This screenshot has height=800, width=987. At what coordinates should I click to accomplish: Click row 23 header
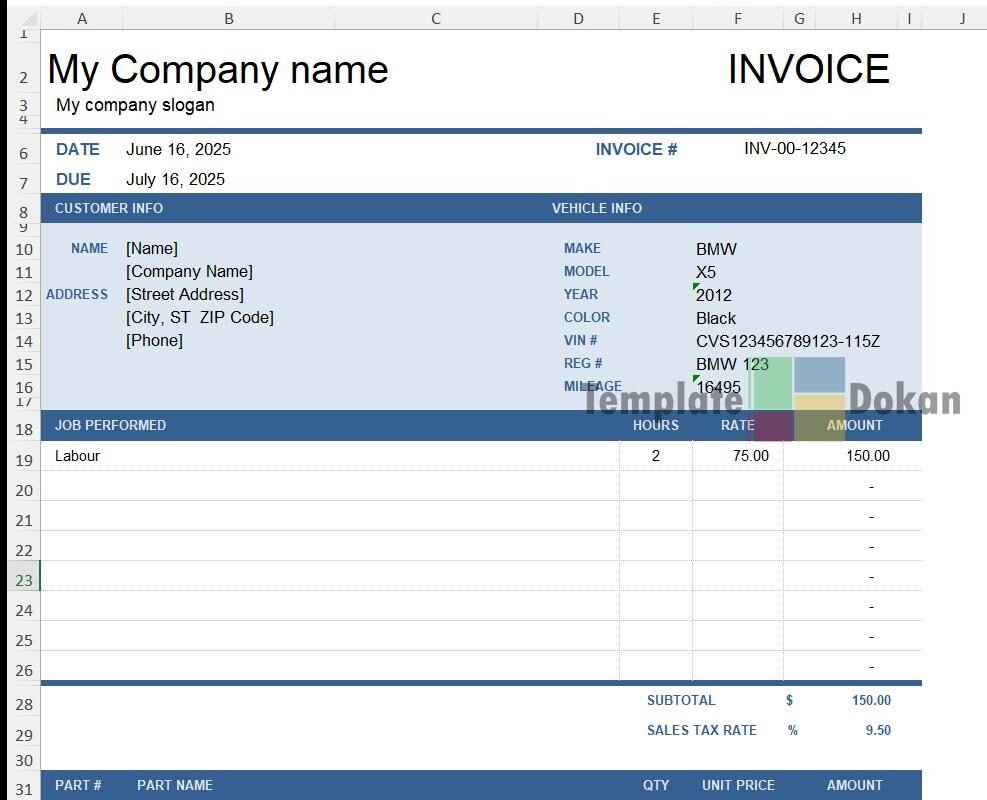24,580
